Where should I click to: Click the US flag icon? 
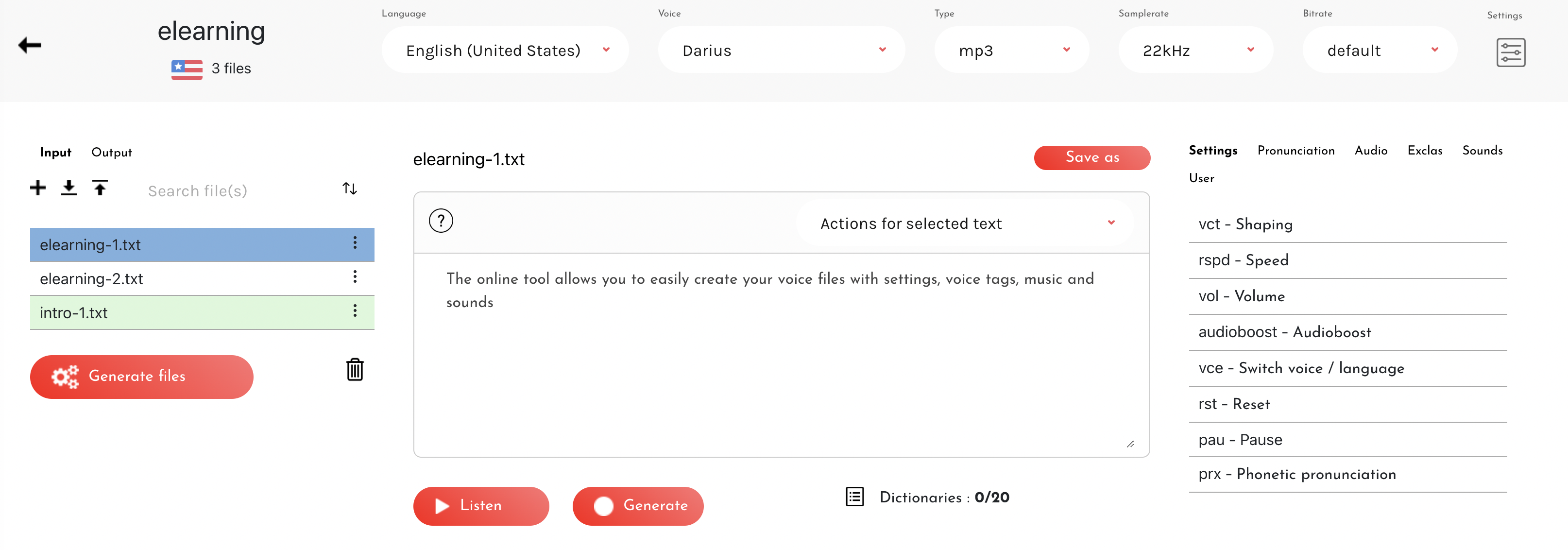(x=187, y=69)
